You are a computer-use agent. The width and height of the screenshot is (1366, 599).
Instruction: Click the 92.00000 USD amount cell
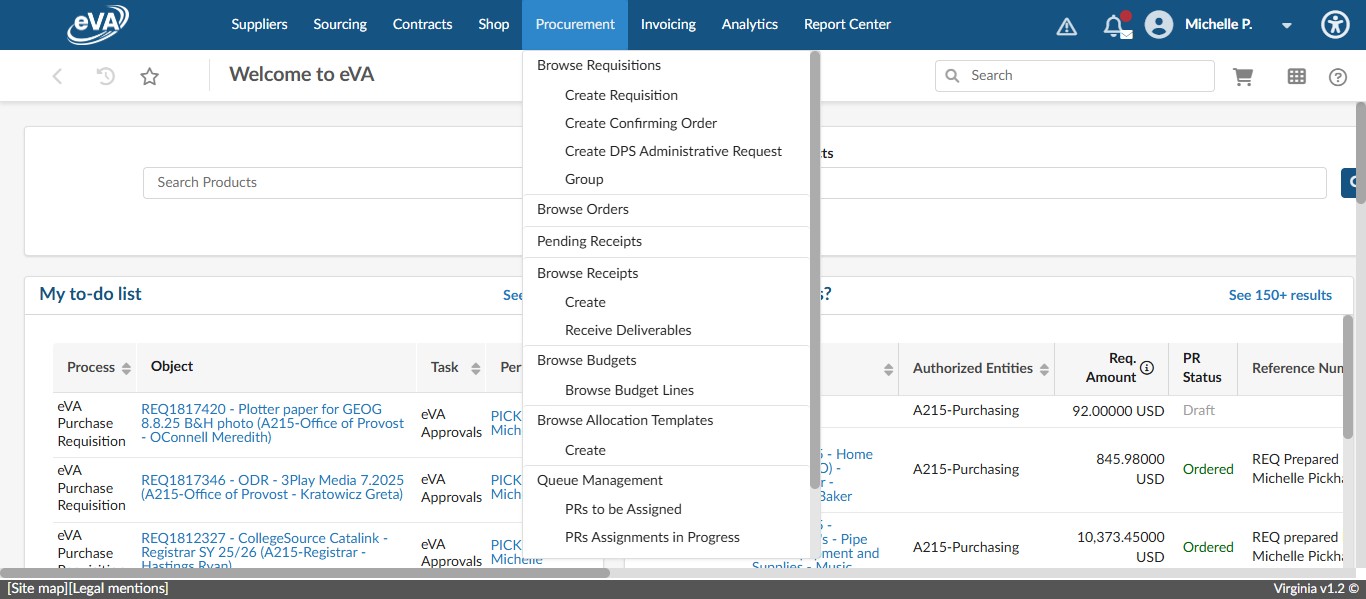click(x=1118, y=410)
